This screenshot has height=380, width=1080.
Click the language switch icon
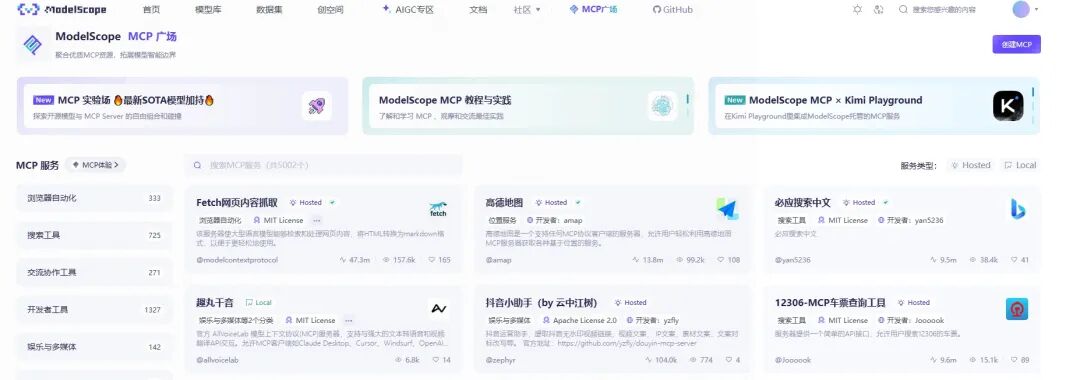pos(878,10)
